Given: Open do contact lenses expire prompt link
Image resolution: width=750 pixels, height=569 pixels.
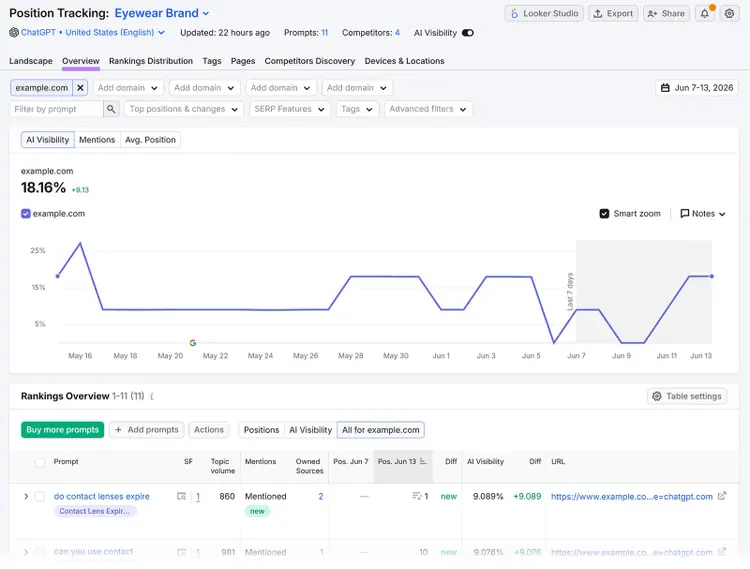Looking at the screenshot, I should coord(101,497).
